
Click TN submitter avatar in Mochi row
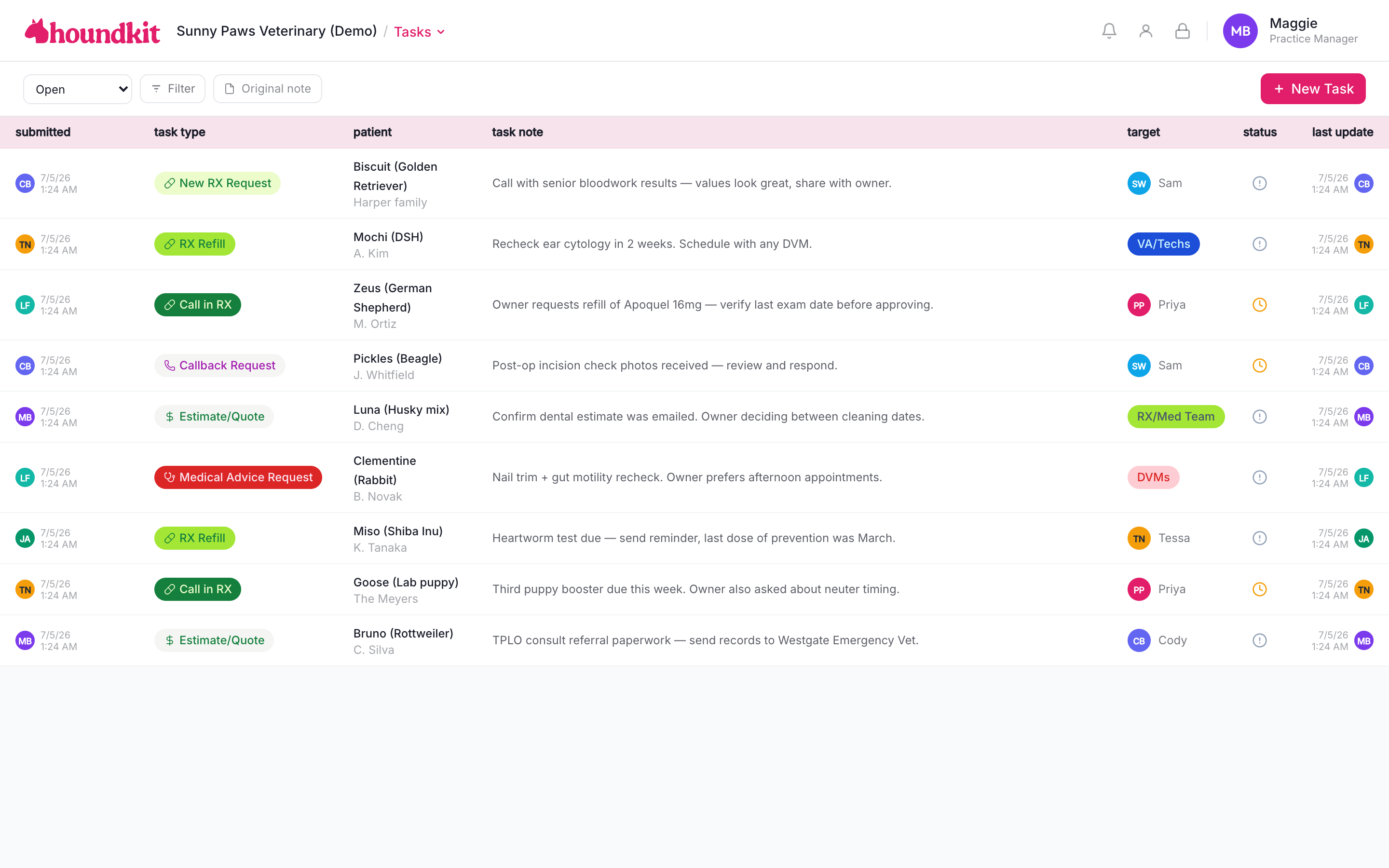[x=25, y=244]
